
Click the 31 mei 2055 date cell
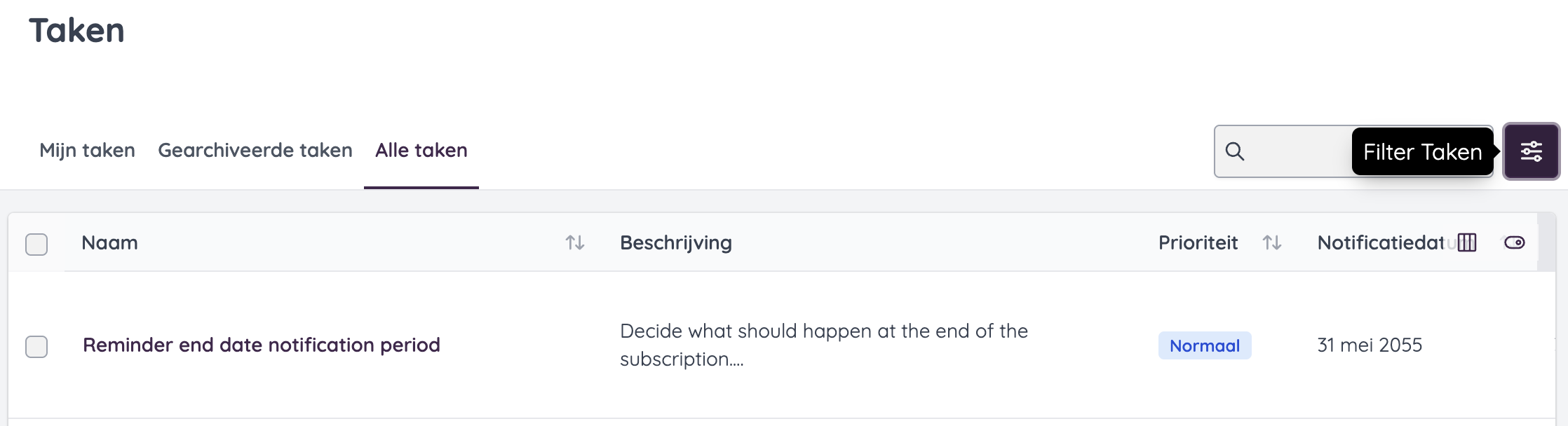(x=1370, y=345)
